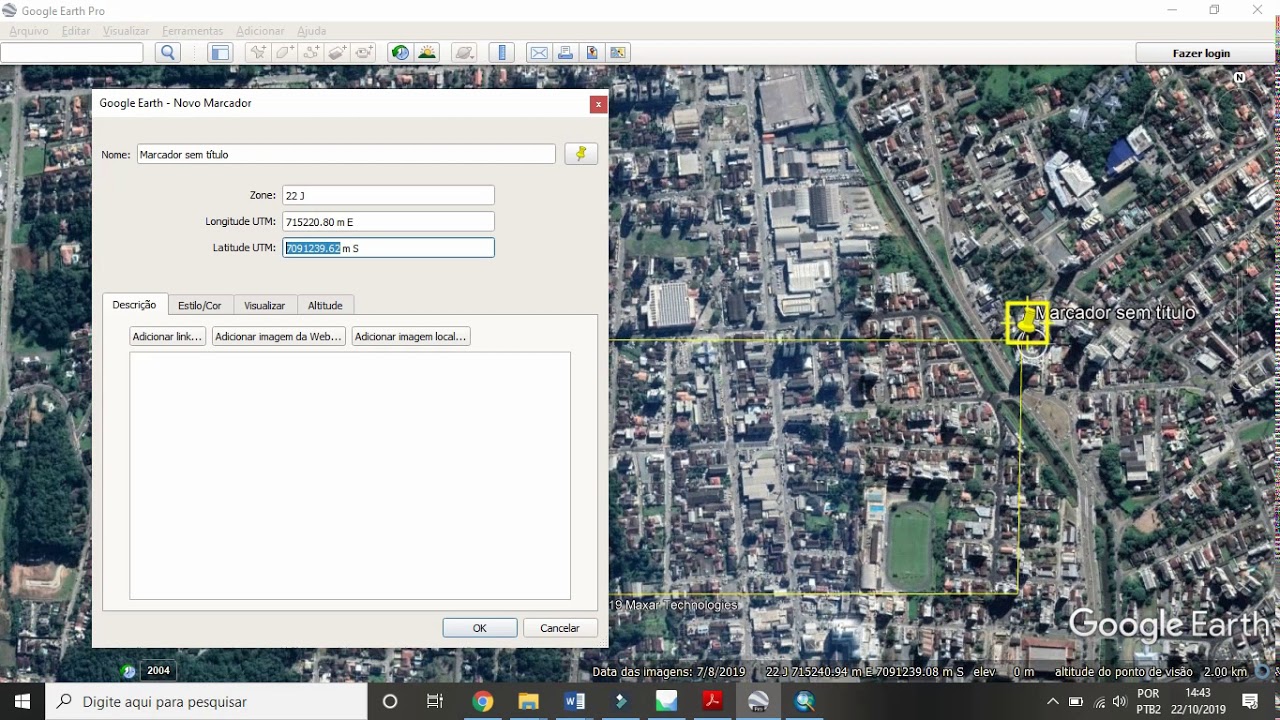The height and width of the screenshot is (720, 1280).
Task: Click the historical imagery icon next to 2004
Action: click(128, 671)
